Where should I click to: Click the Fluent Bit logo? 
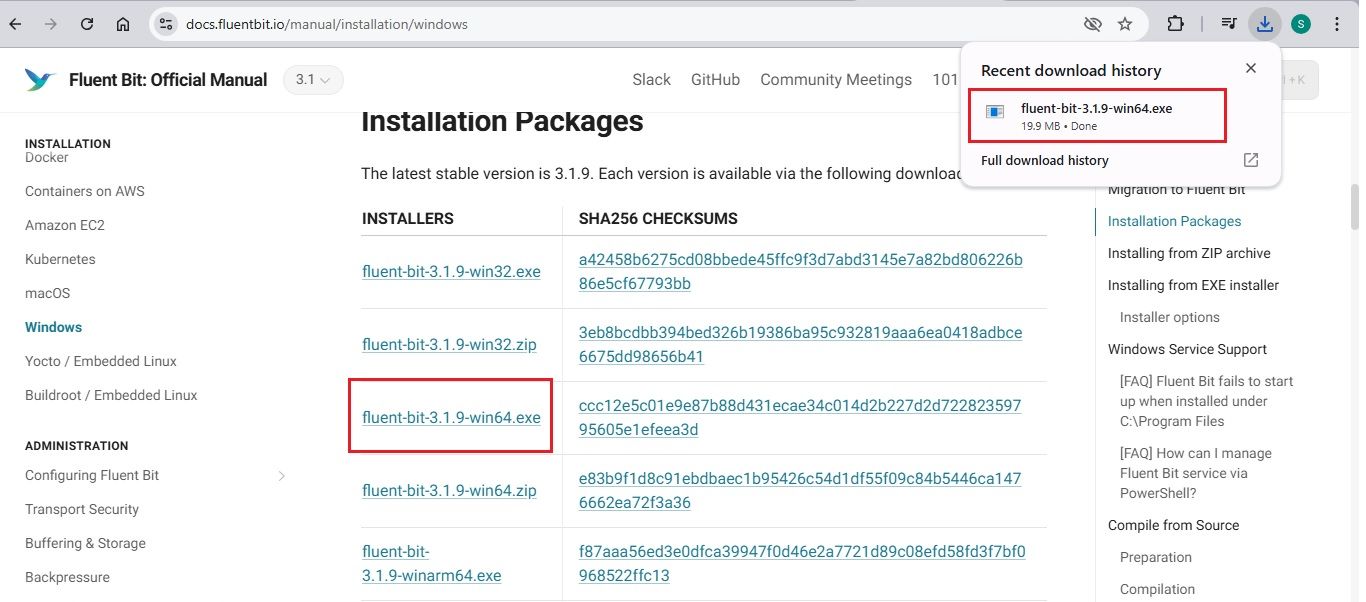point(39,79)
